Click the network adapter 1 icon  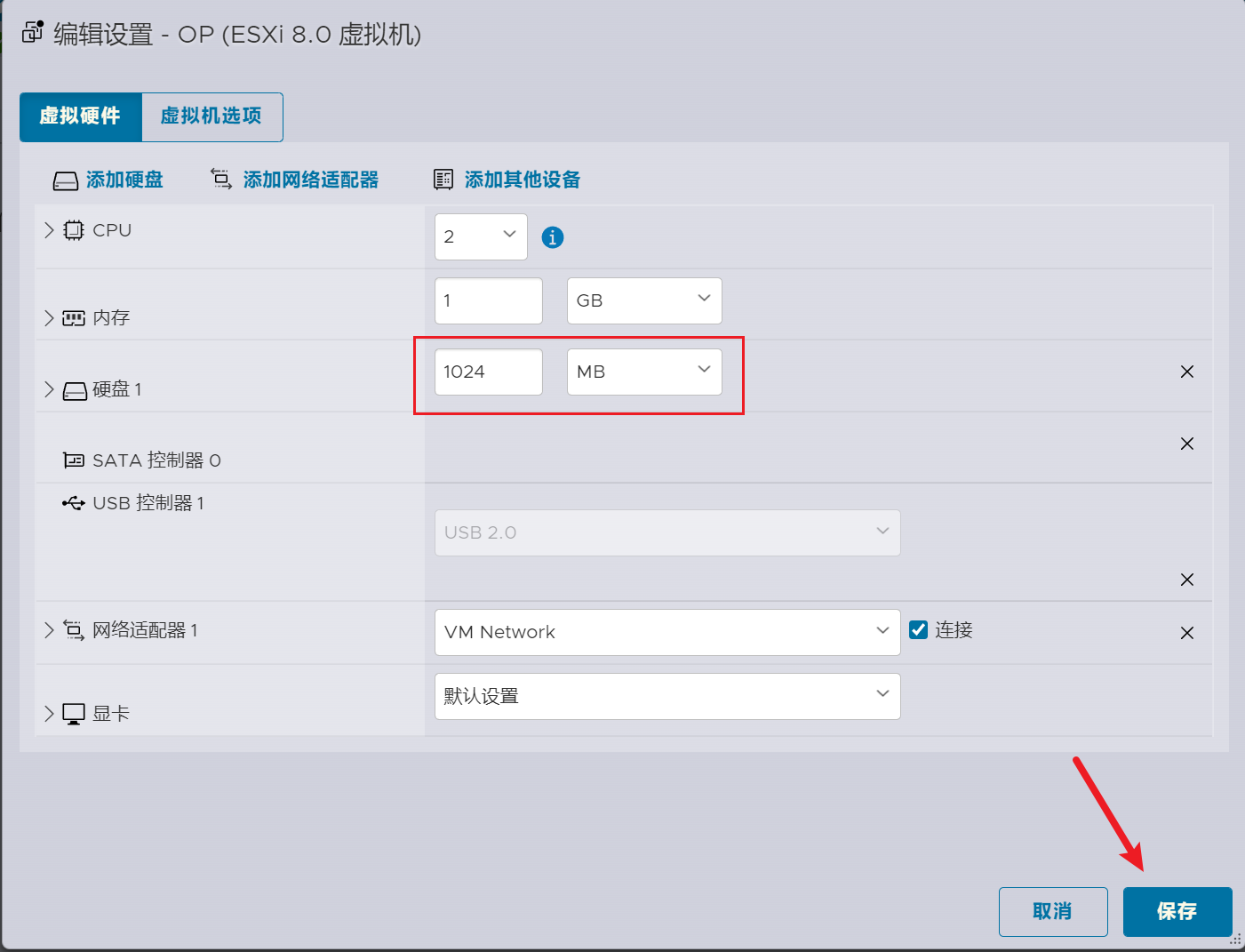coord(74,630)
